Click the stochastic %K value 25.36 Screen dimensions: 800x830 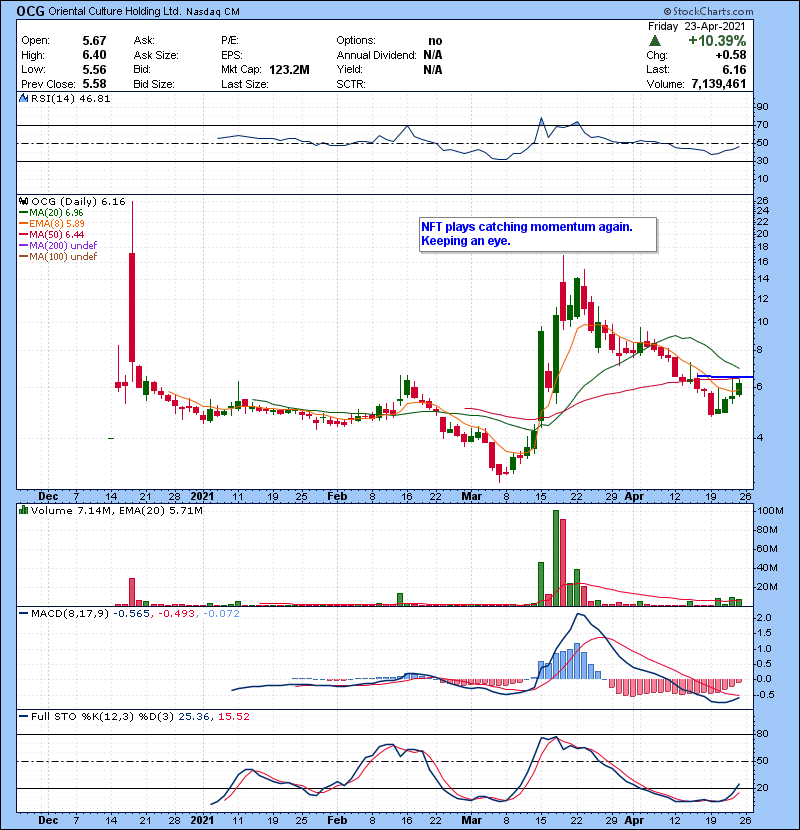tap(194, 716)
